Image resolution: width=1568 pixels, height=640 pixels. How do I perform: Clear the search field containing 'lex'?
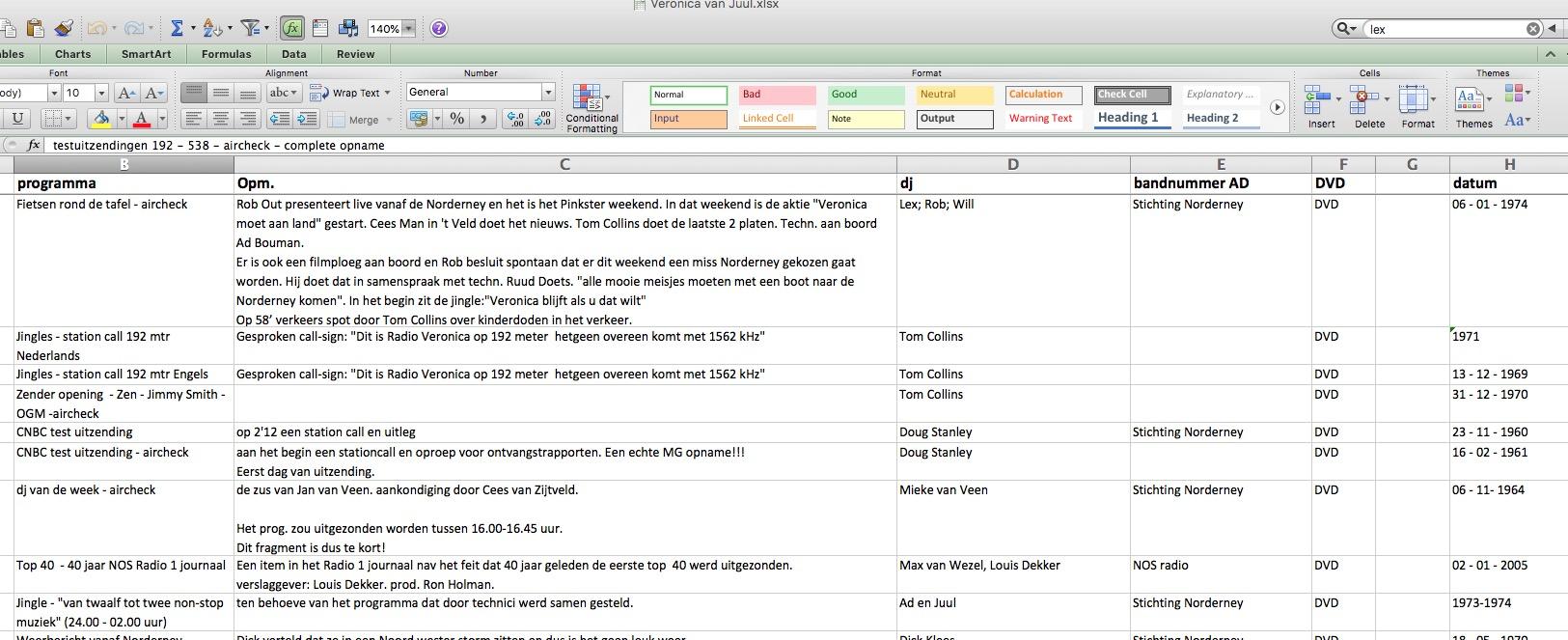[x=1532, y=29]
